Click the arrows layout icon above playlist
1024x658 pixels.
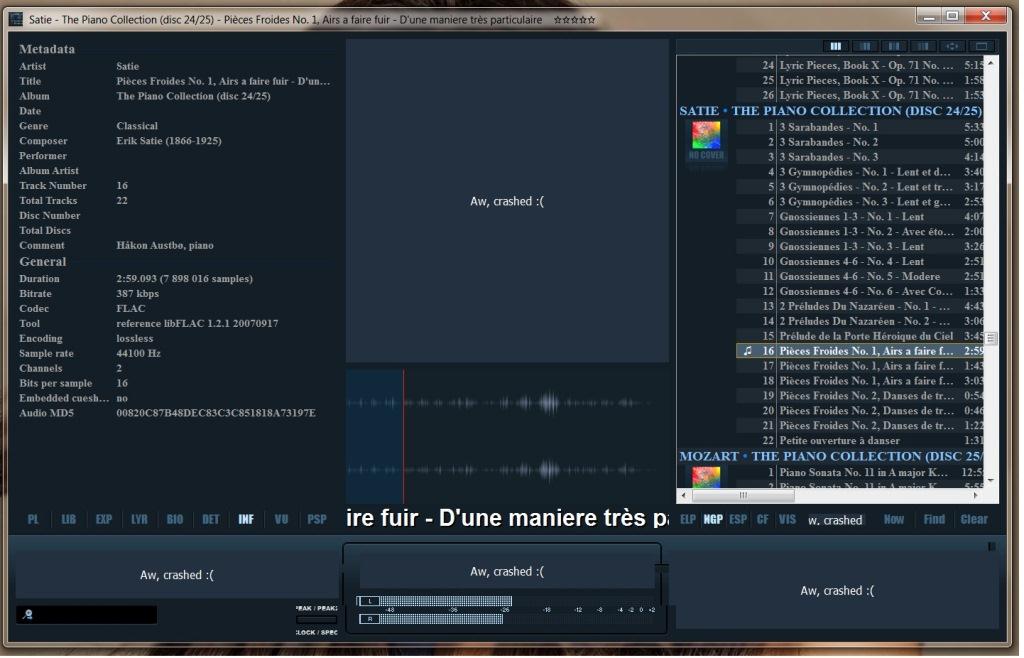click(x=952, y=46)
